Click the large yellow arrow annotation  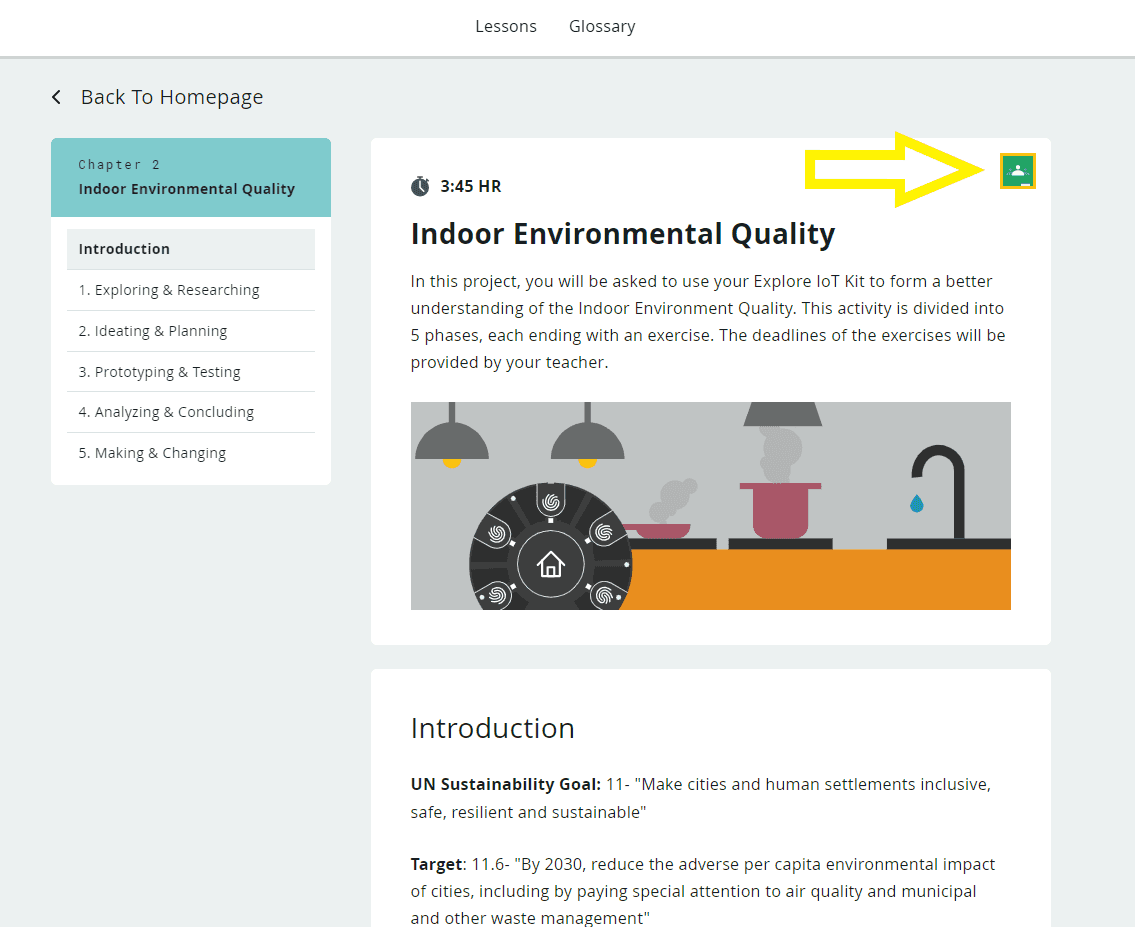(x=895, y=170)
